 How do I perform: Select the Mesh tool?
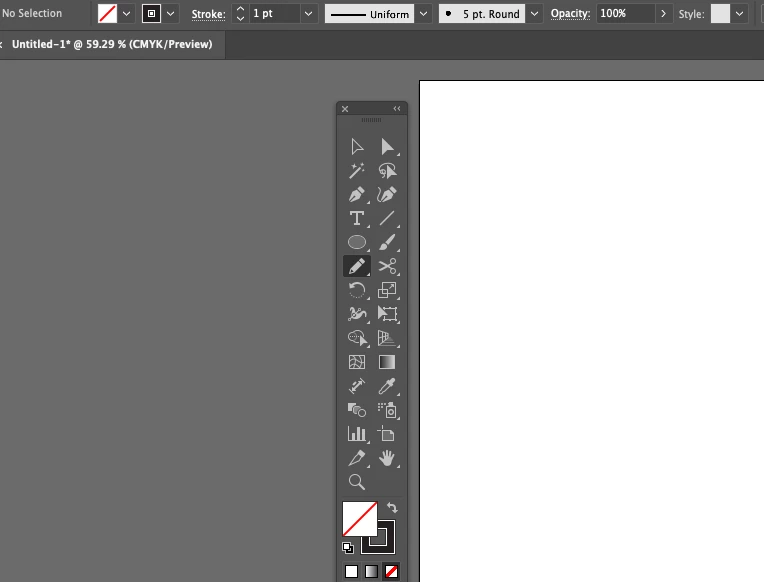[357, 362]
